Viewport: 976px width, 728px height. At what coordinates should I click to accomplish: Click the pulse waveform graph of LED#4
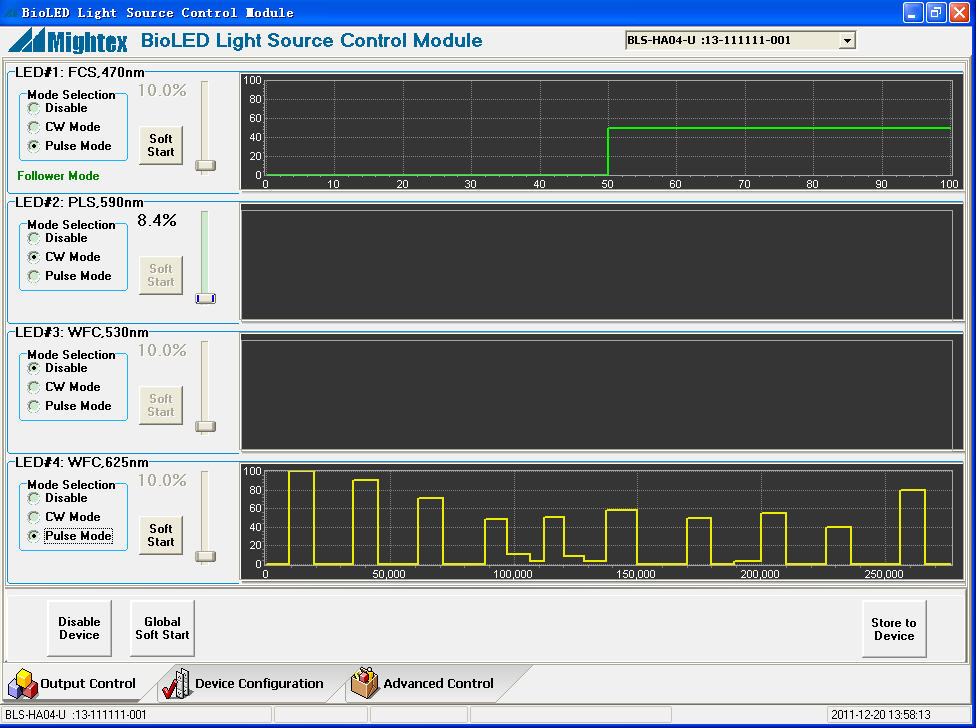600,520
